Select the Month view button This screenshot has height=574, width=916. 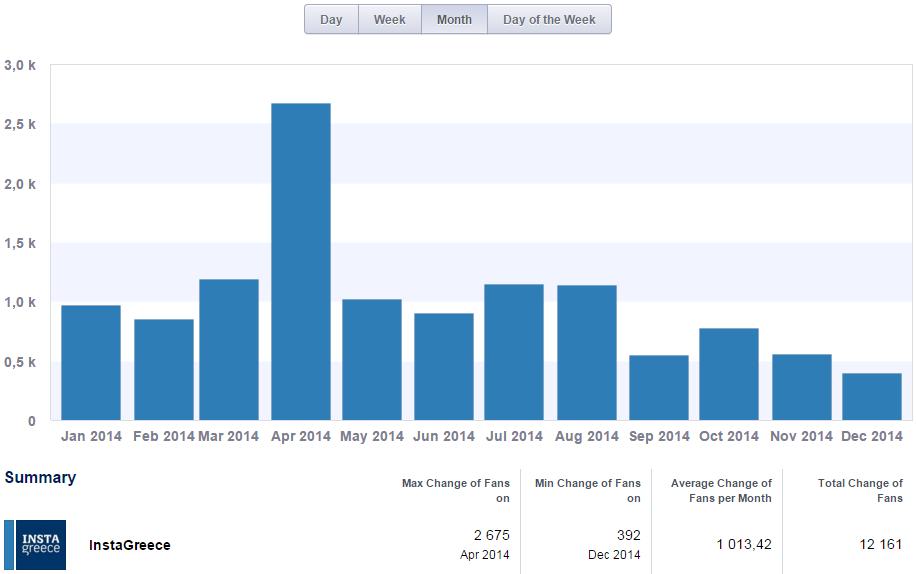point(454,19)
